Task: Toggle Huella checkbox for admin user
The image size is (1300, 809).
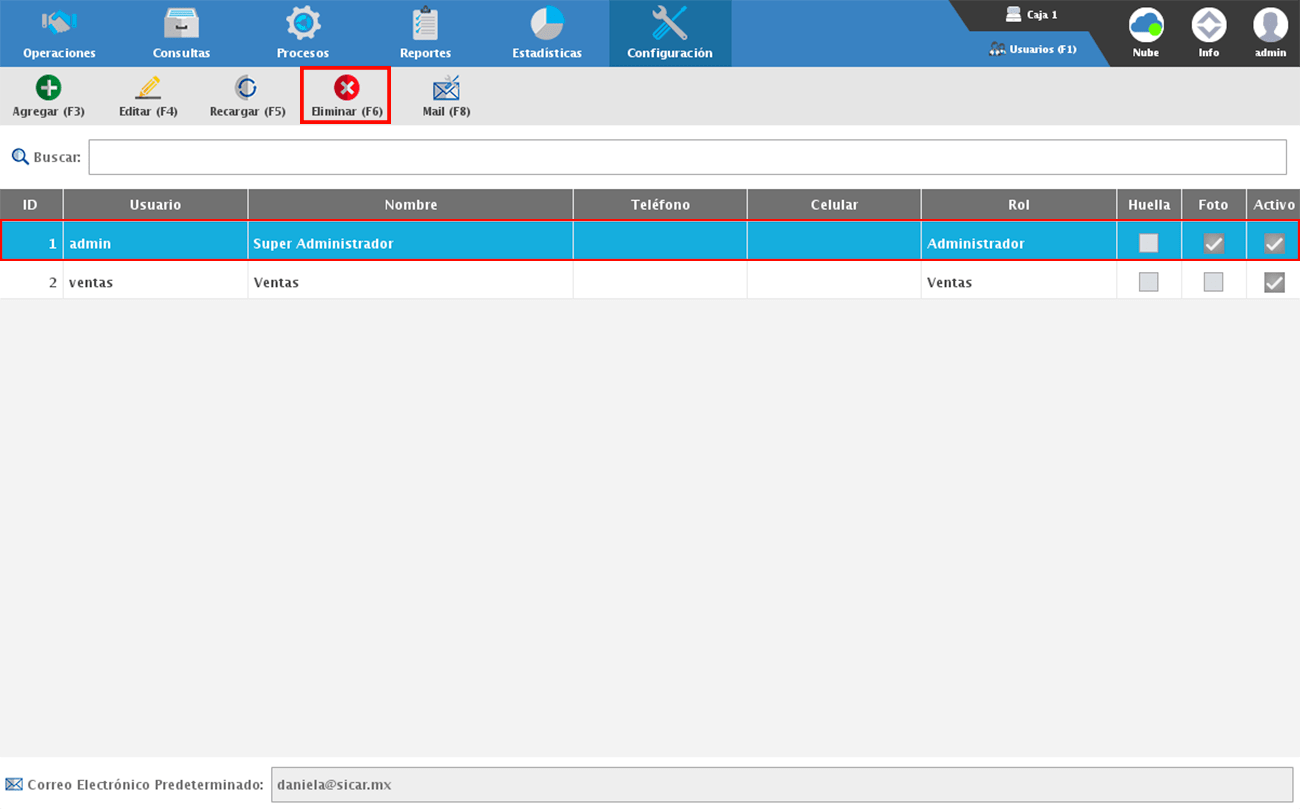Action: (x=1148, y=243)
